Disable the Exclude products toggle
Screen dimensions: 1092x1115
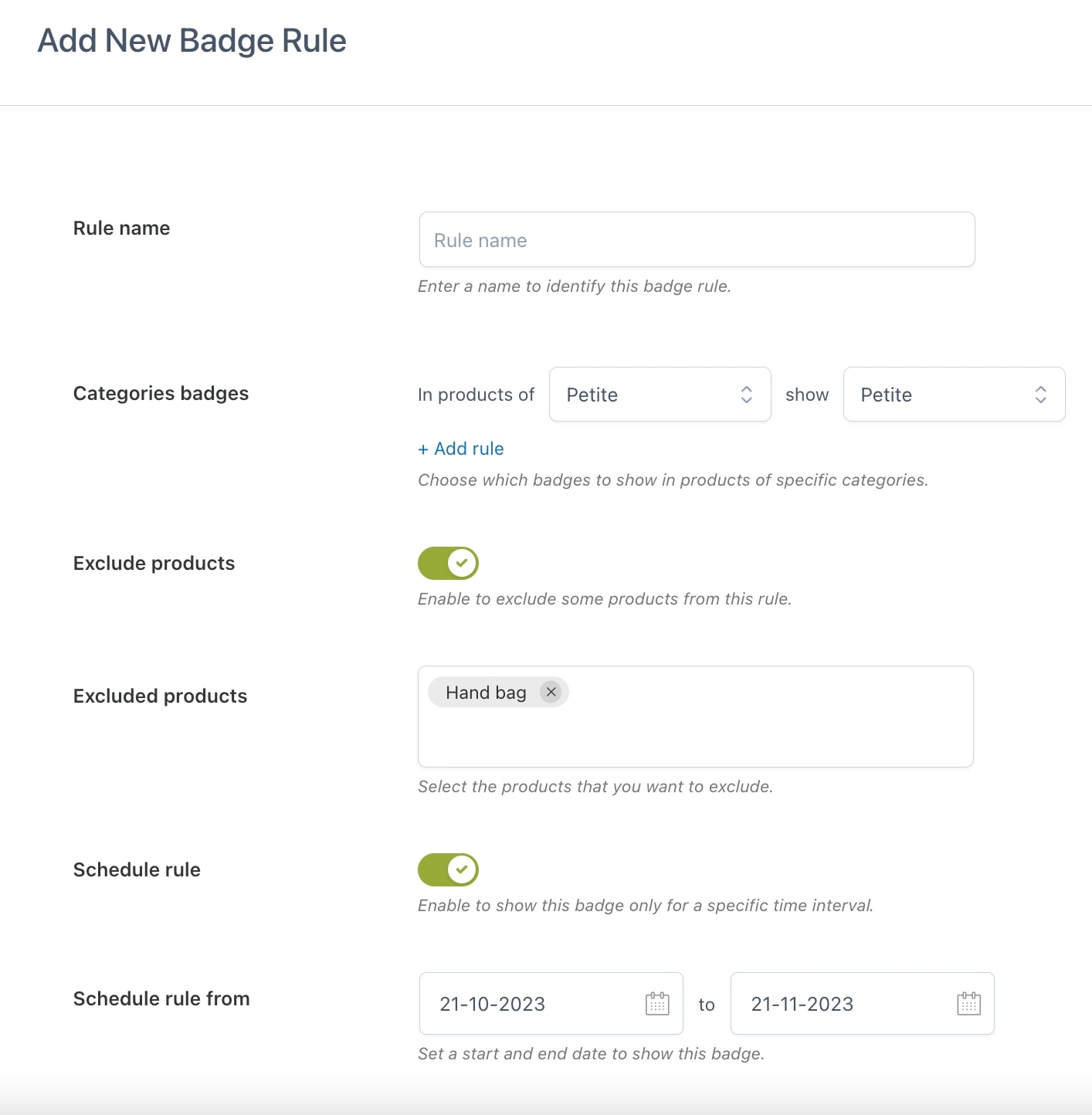click(448, 563)
